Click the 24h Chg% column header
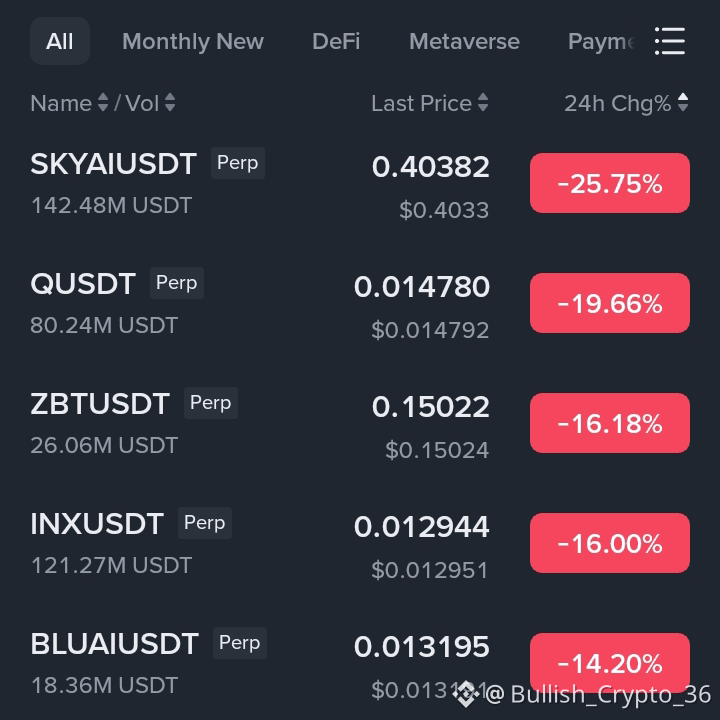This screenshot has height=720, width=720. tap(626, 103)
